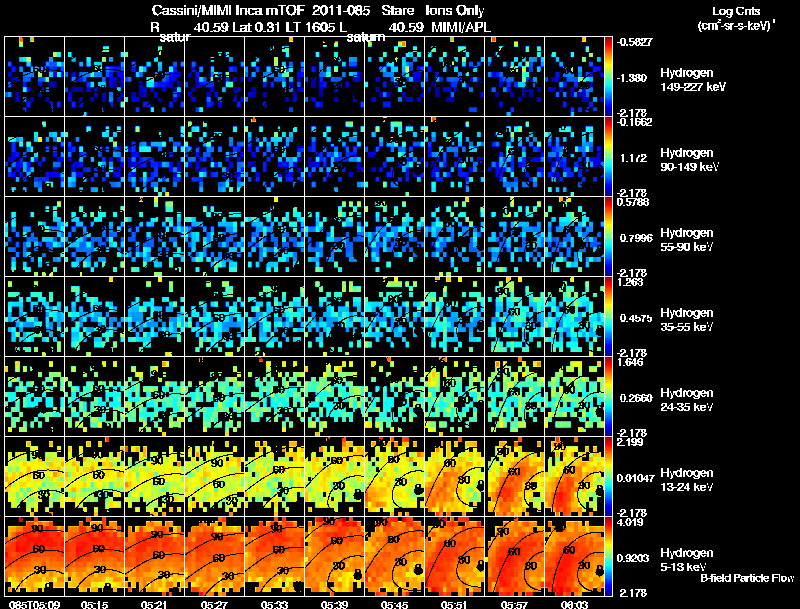The image size is (800, 609).
Task: Select the 'Hydrogen 55-90 keV' row label
Action: point(687,240)
